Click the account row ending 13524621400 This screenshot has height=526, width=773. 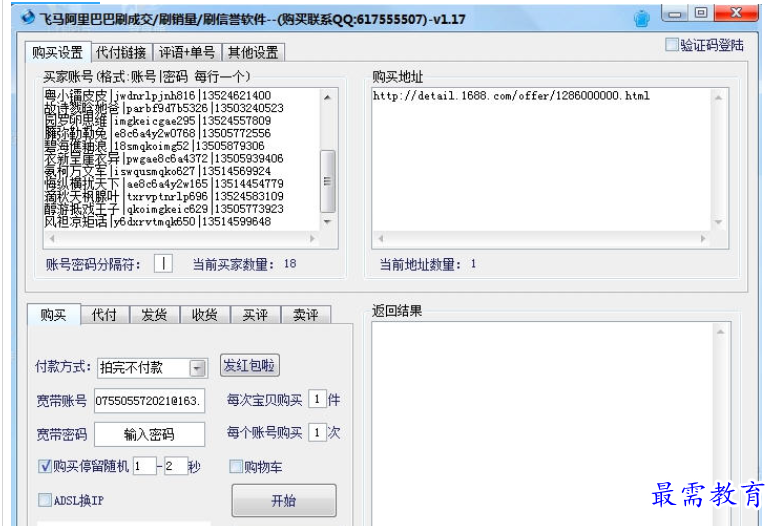158,96
